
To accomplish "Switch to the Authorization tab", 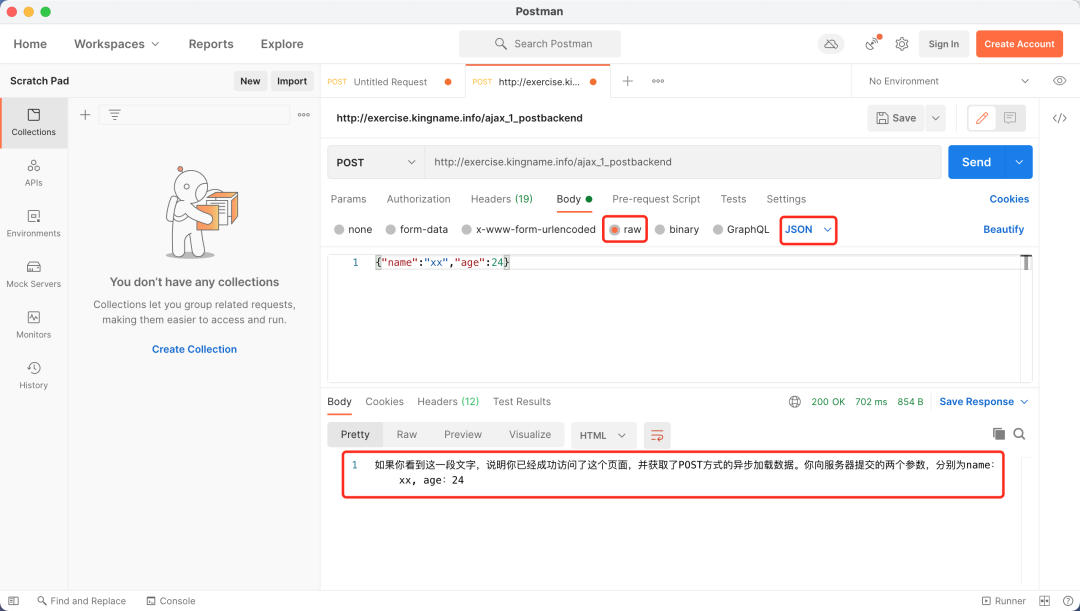I will (418, 199).
